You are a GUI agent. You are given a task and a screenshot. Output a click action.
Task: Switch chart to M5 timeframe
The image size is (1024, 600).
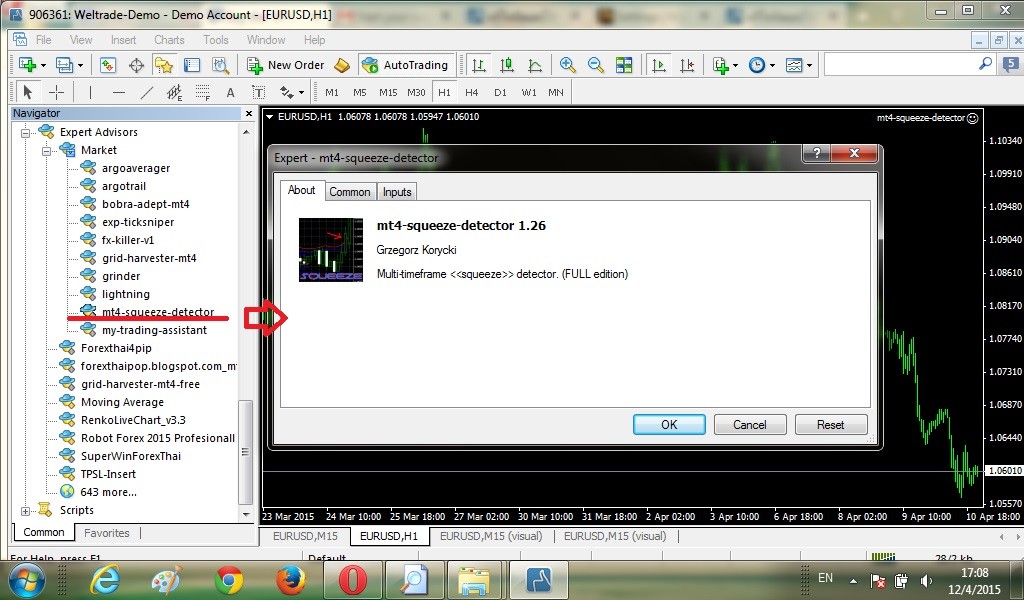click(360, 92)
